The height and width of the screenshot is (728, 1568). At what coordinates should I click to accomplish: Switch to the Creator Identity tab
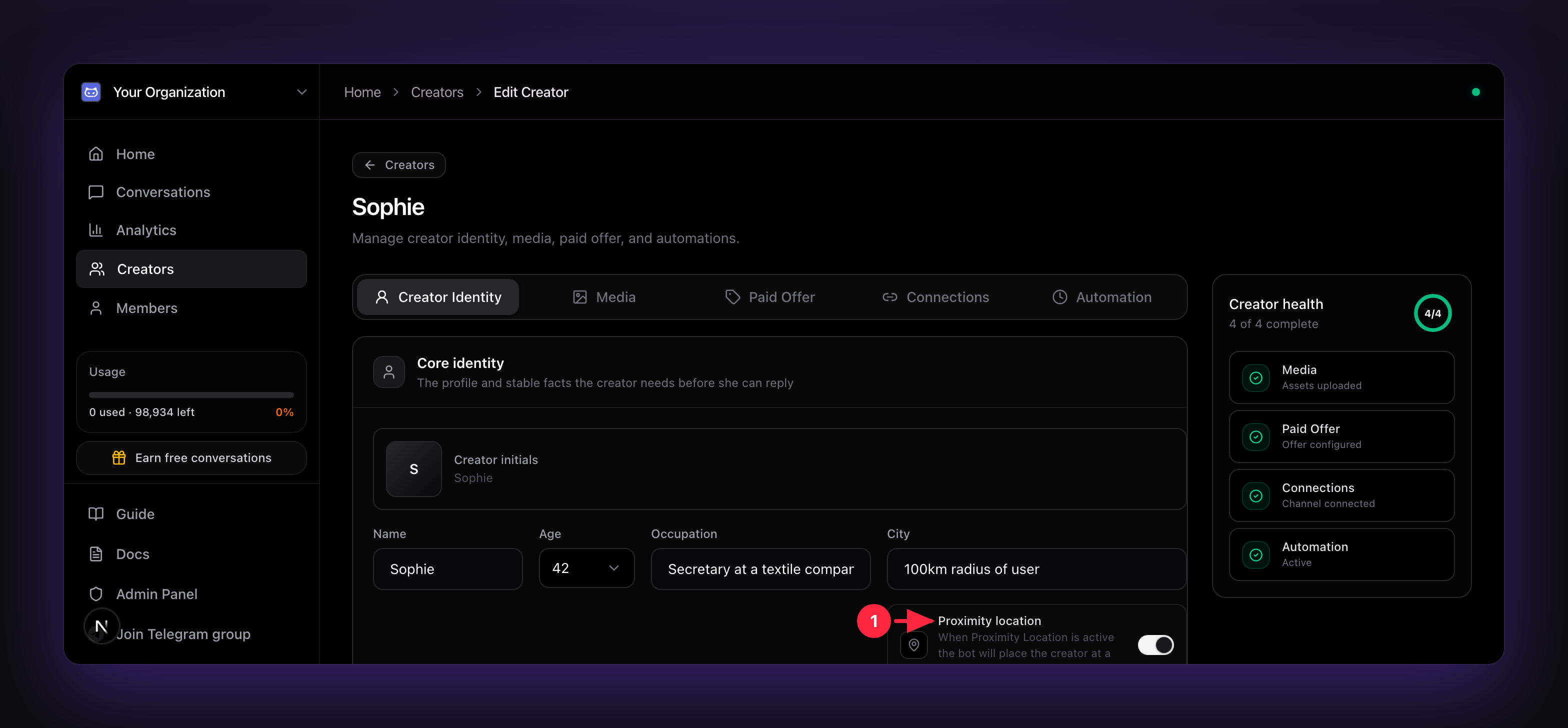pos(438,297)
